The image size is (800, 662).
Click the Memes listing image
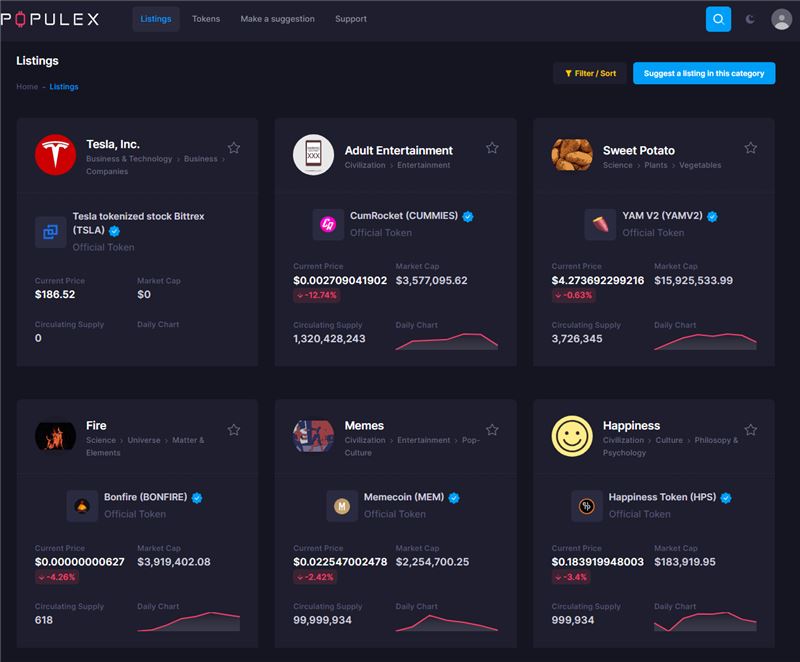point(313,437)
